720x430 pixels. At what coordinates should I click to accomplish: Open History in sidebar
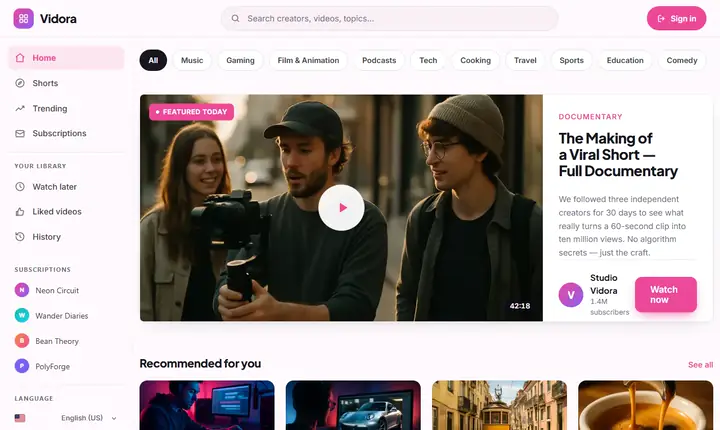(66, 237)
